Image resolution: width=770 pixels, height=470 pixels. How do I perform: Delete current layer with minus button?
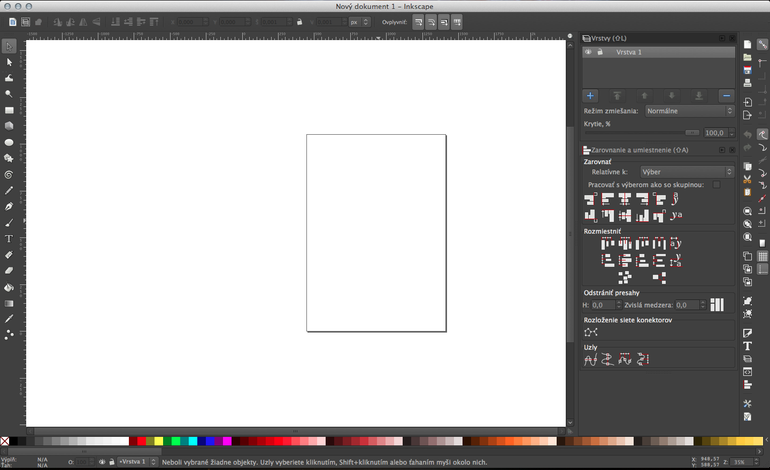pos(726,96)
